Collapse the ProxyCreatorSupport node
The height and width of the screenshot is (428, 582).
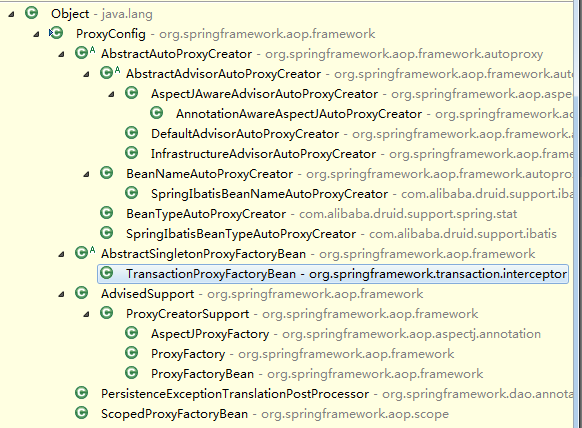[86, 315]
